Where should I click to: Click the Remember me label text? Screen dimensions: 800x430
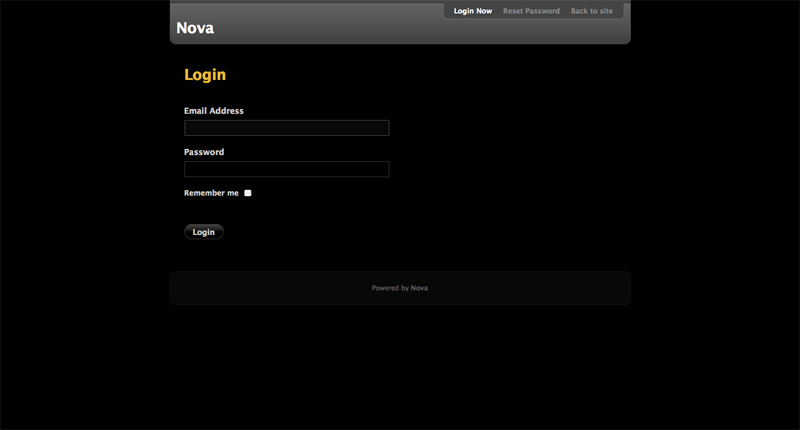(x=211, y=193)
